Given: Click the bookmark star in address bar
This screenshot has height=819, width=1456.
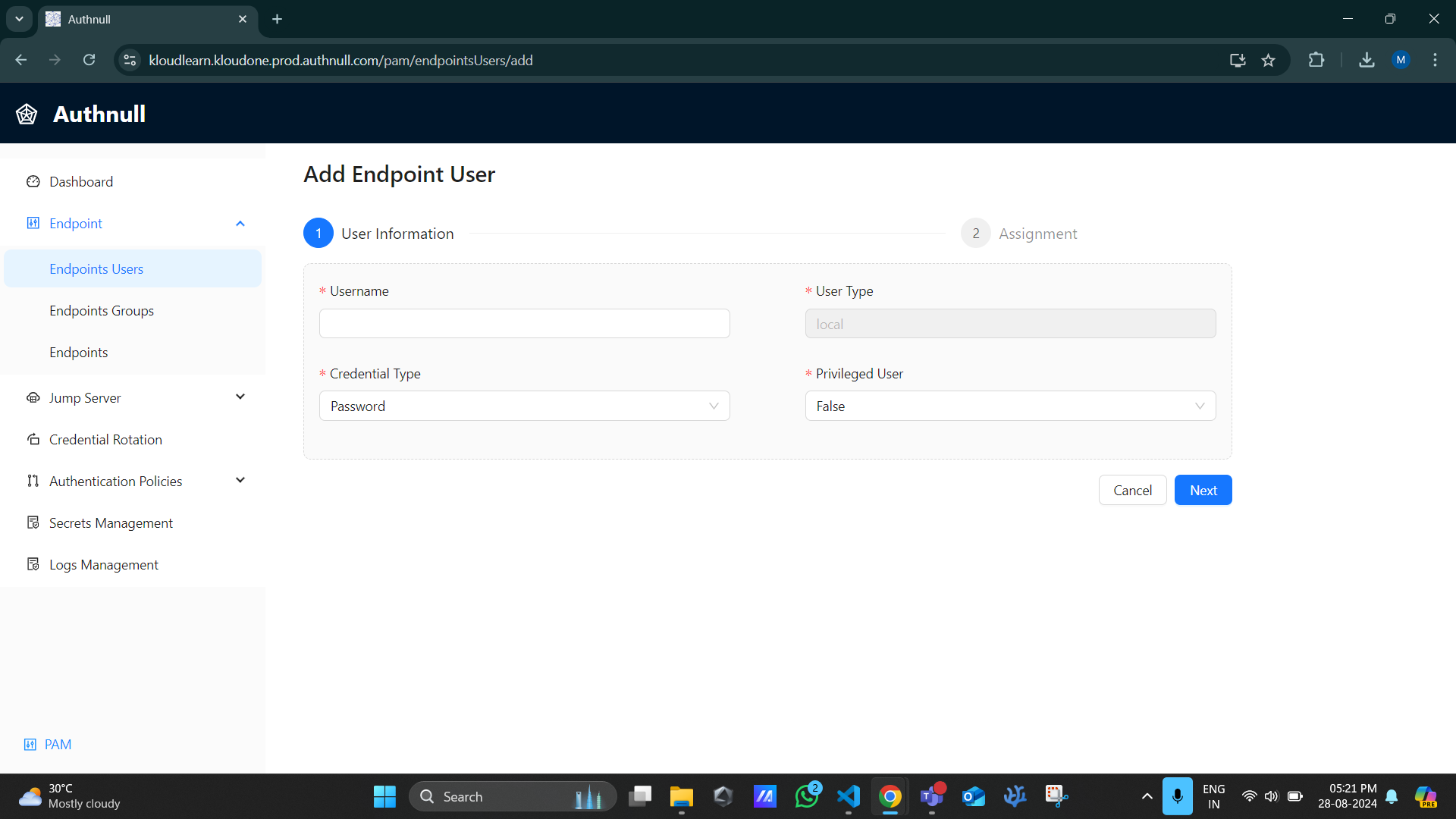Looking at the screenshot, I should point(1269,60).
